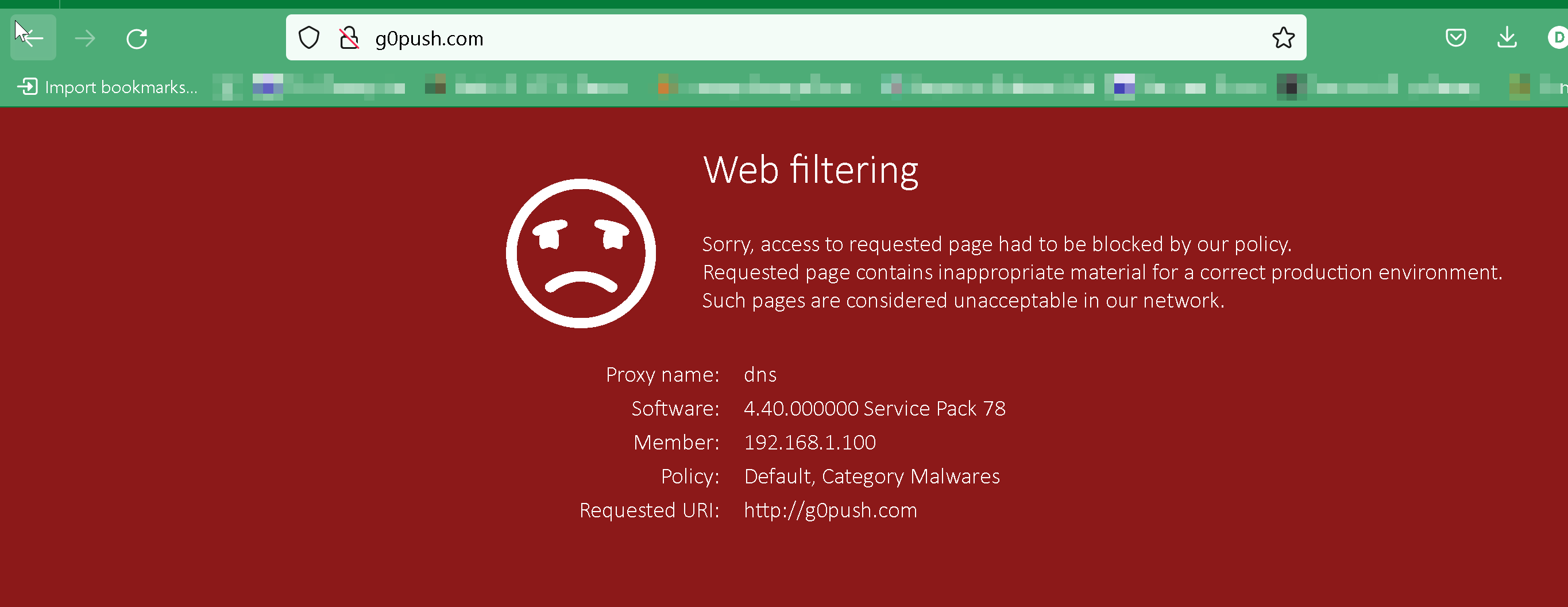Open the Downloads panel arrow icon
This screenshot has width=1568, height=607.
tap(1507, 38)
